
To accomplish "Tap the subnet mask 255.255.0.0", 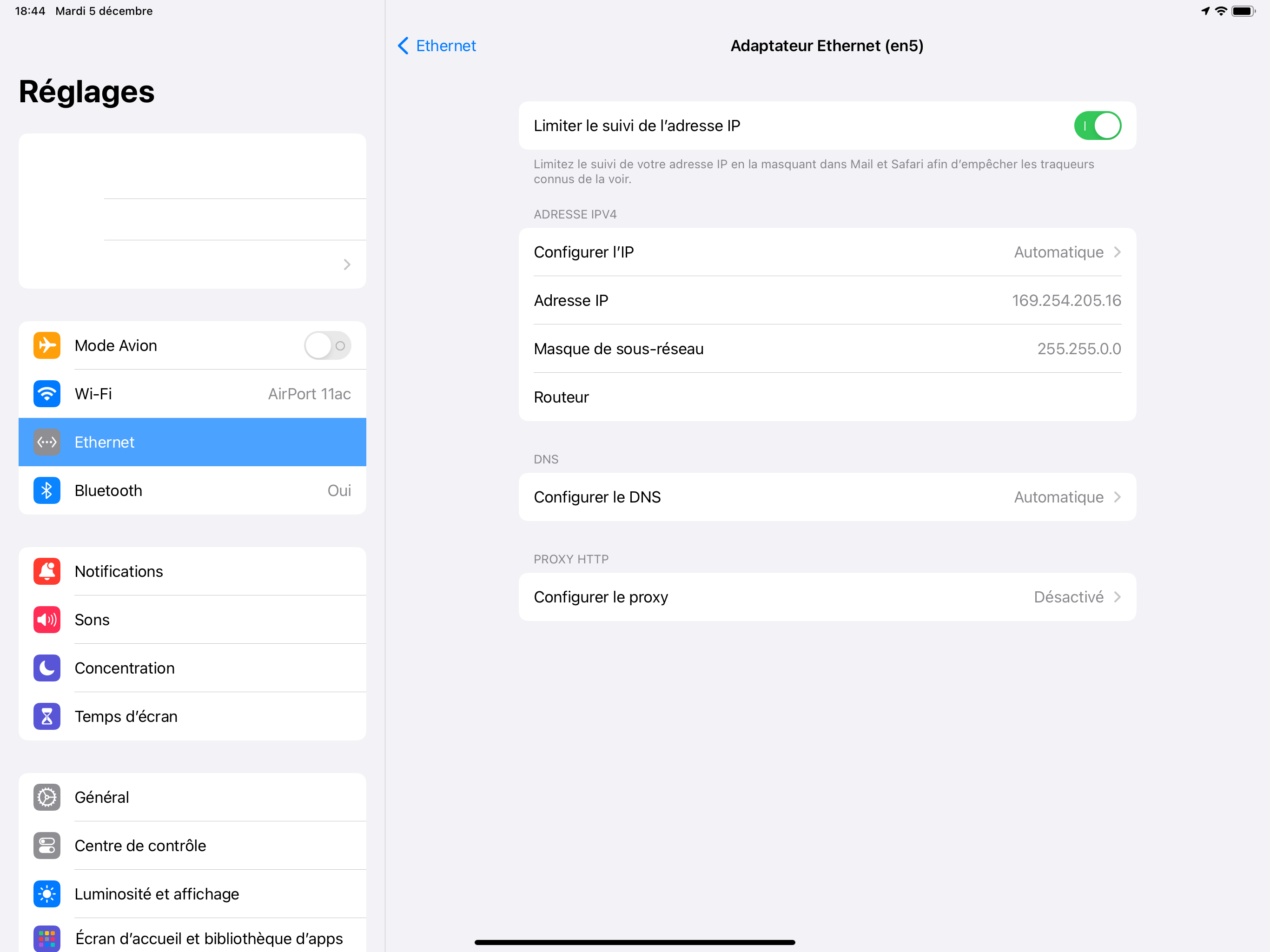I will point(1079,349).
